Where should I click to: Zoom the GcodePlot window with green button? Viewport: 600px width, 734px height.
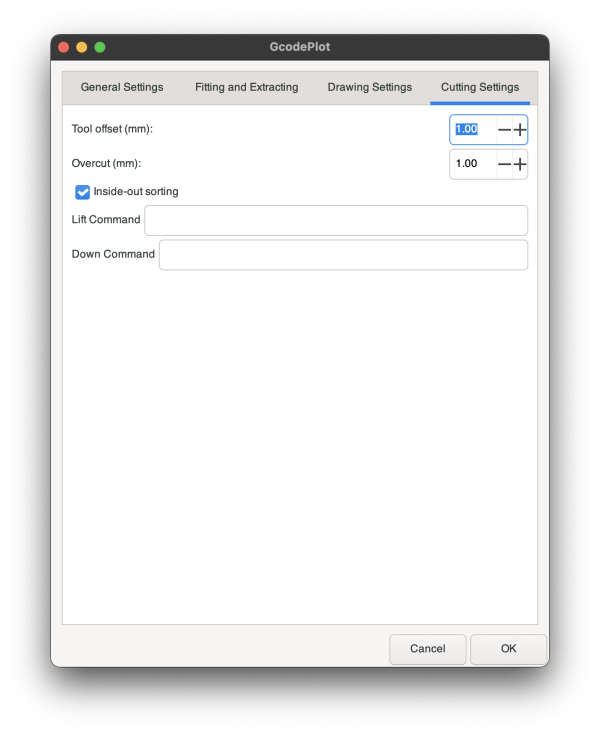(100, 47)
